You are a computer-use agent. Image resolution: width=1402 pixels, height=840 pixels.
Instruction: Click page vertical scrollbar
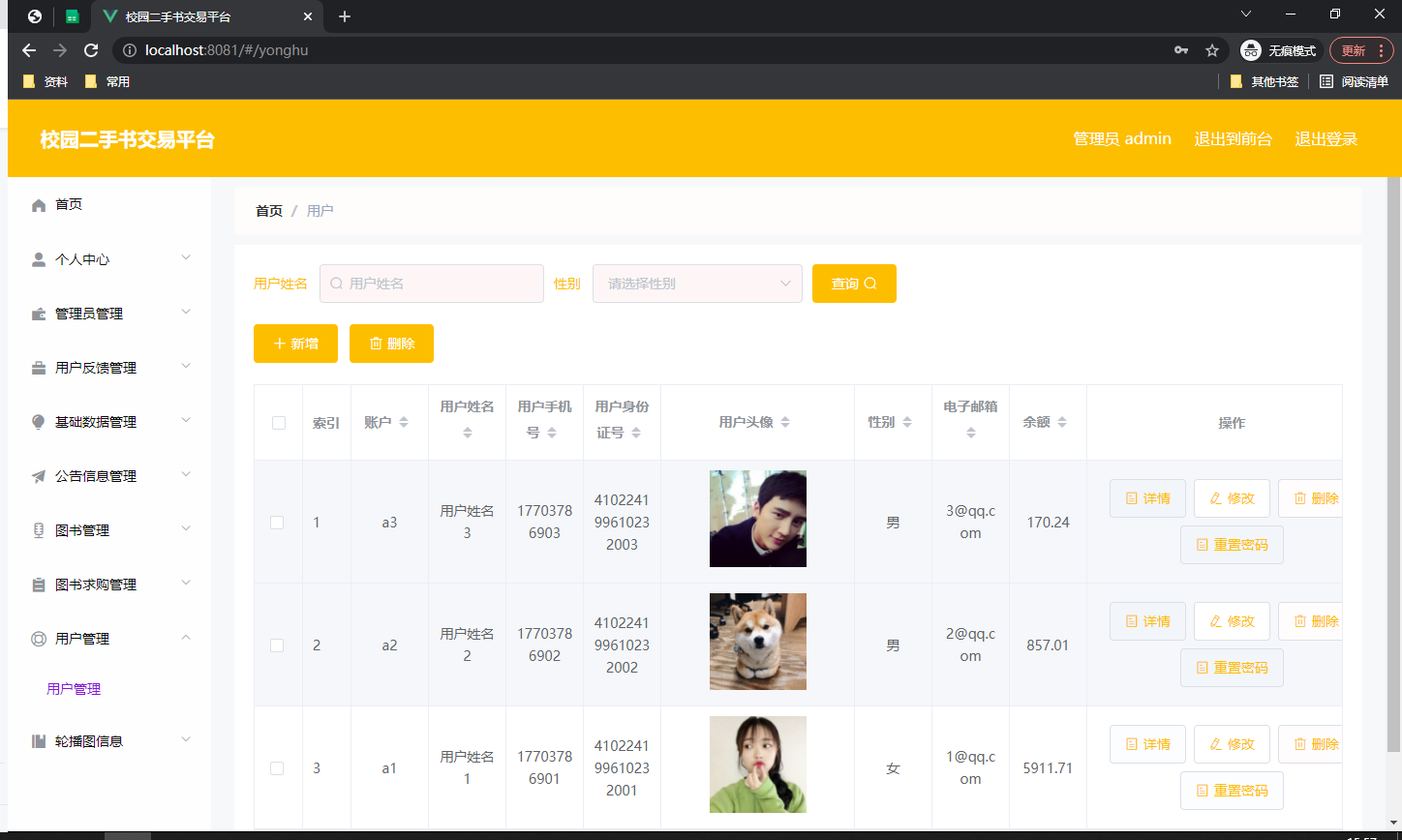point(1394,465)
